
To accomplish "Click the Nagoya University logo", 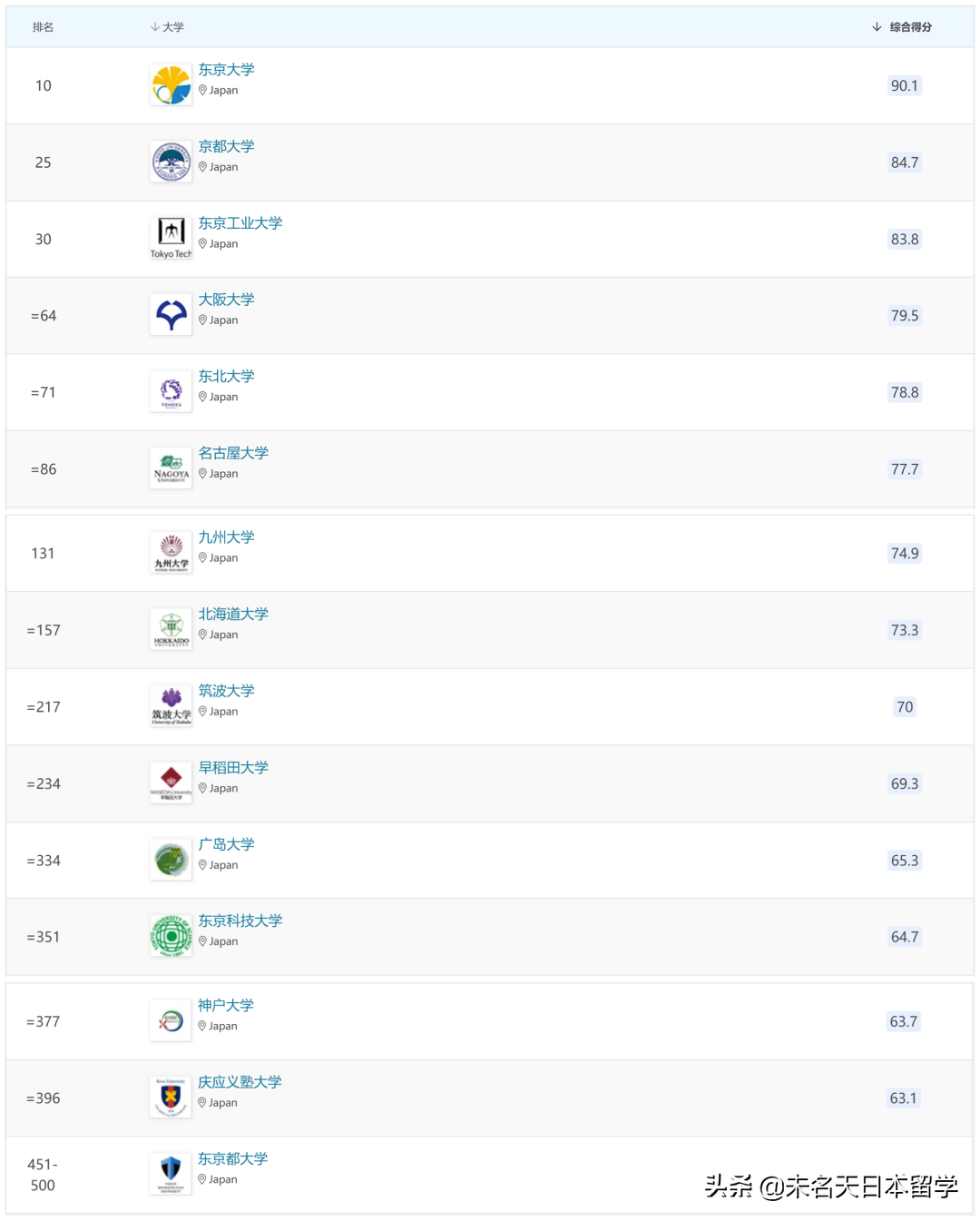I will pyautogui.click(x=170, y=468).
